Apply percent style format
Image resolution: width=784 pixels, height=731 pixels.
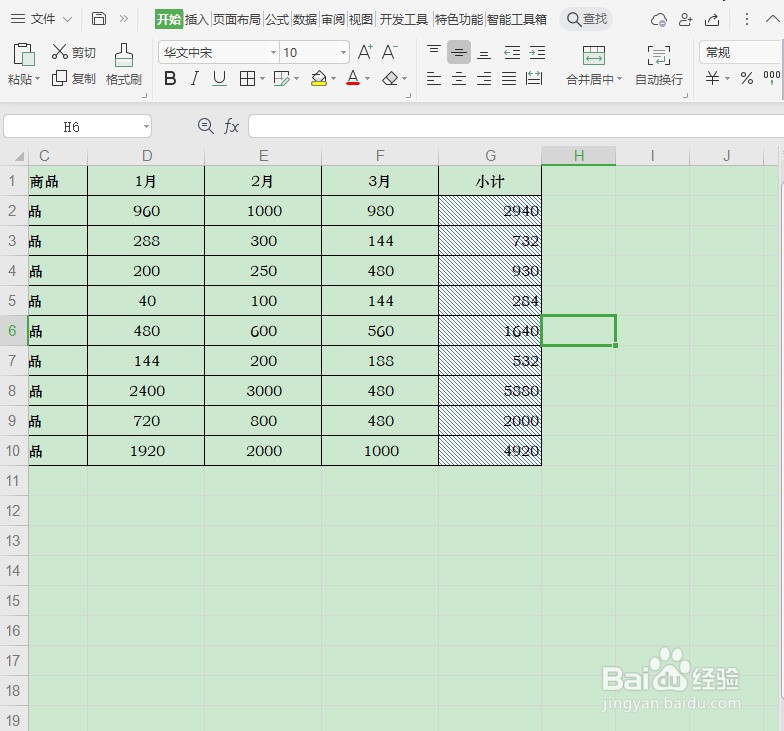coord(747,78)
